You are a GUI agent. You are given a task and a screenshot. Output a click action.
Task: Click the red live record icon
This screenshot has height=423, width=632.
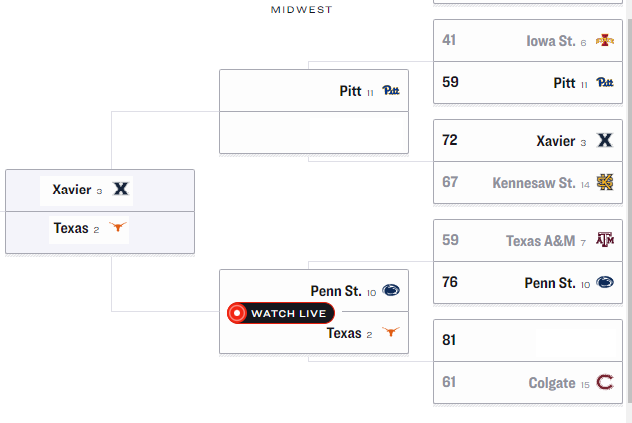(237, 313)
